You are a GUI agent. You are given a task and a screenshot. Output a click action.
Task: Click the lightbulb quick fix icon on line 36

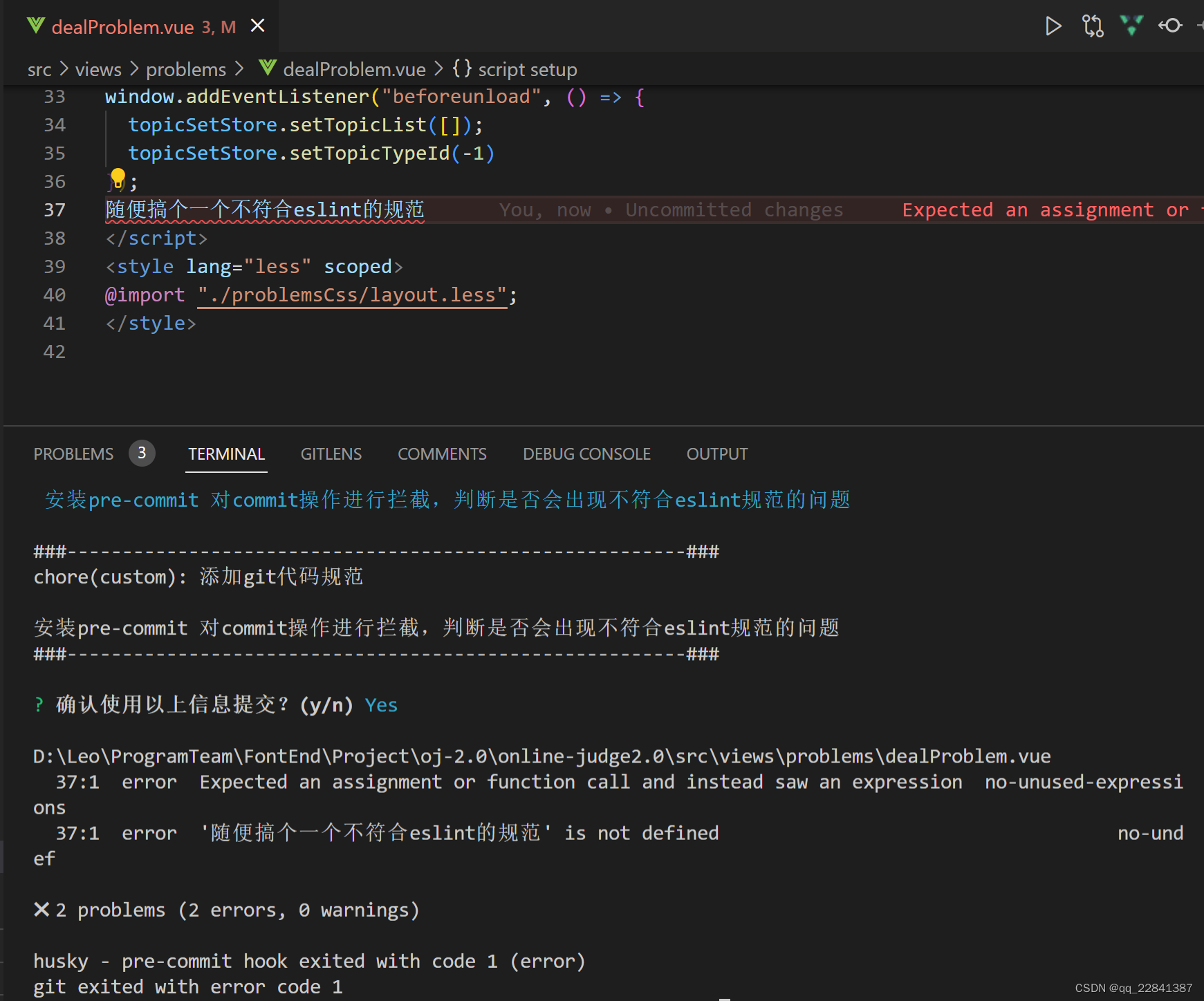(118, 178)
